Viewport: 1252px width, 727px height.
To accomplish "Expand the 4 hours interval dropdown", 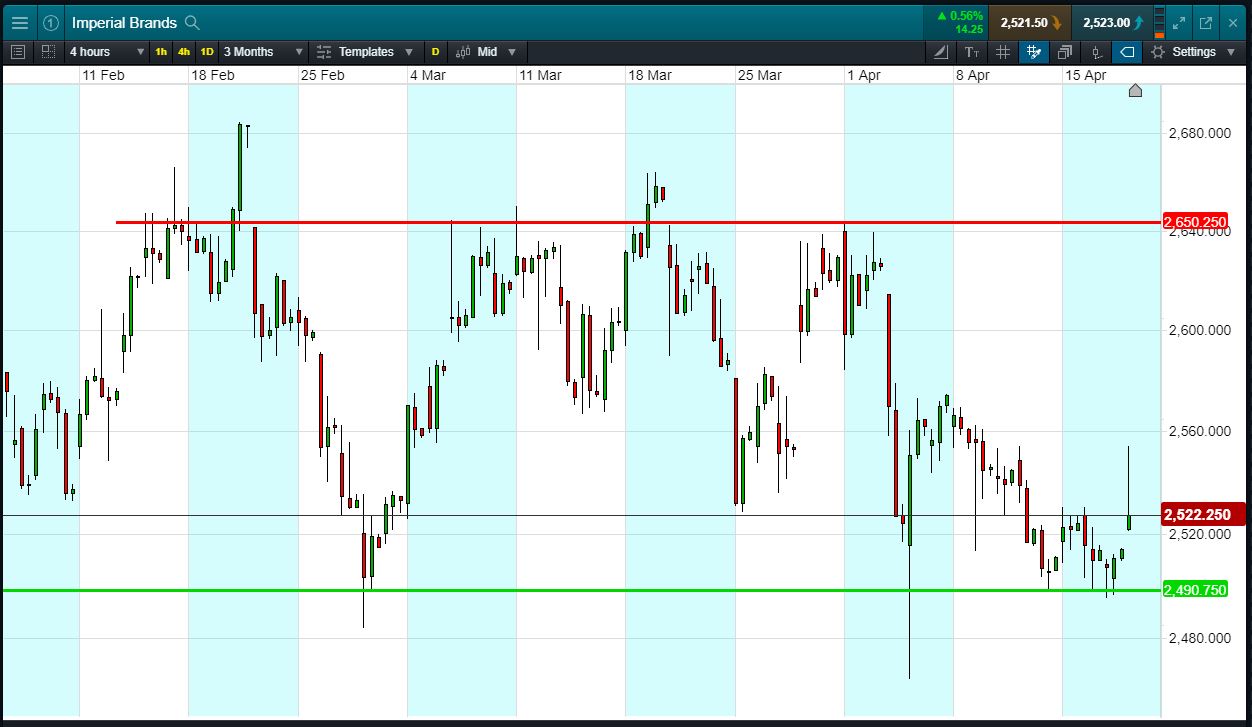I will click(106, 52).
